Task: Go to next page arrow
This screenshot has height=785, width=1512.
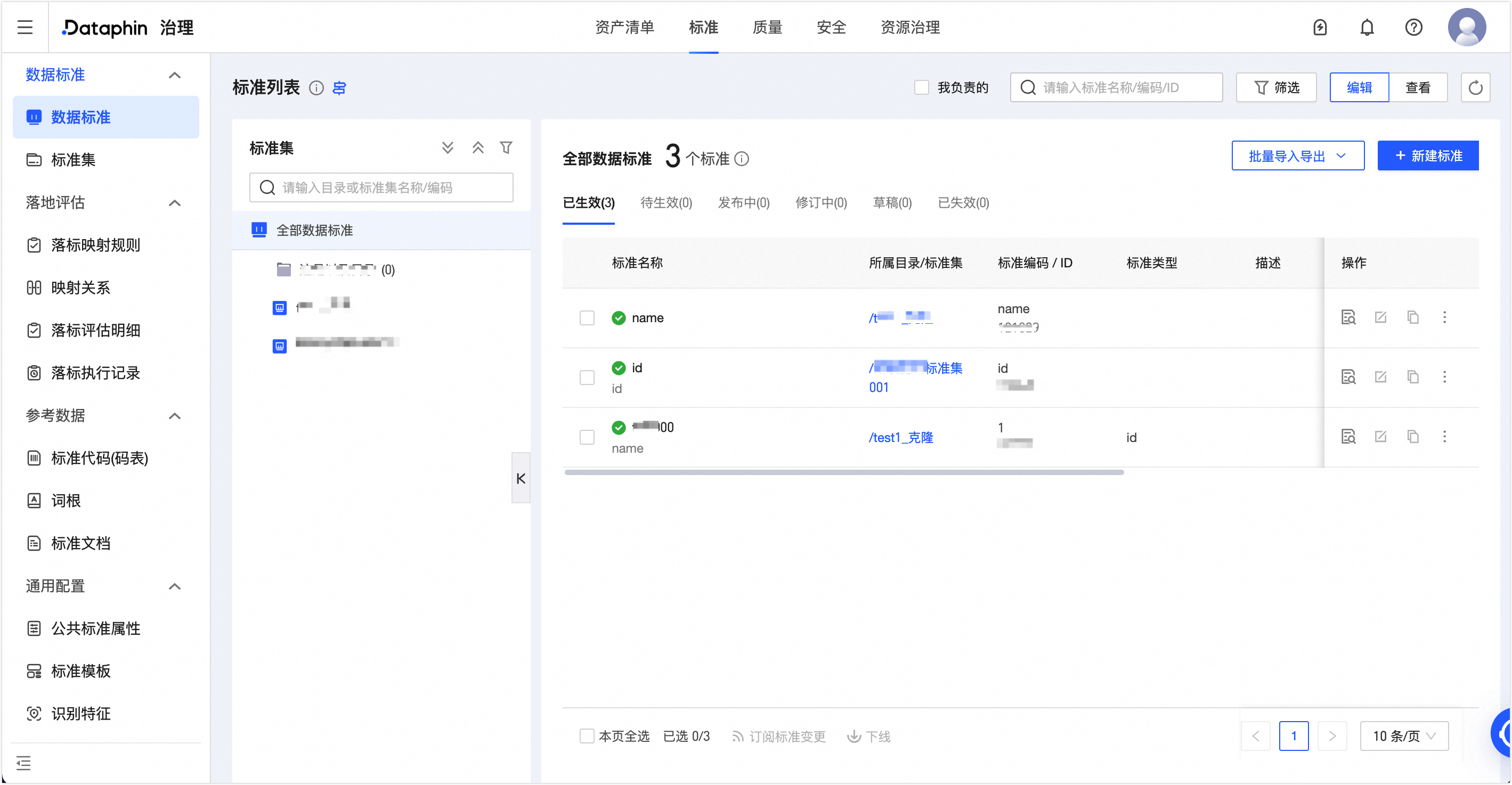Action: tap(1332, 737)
